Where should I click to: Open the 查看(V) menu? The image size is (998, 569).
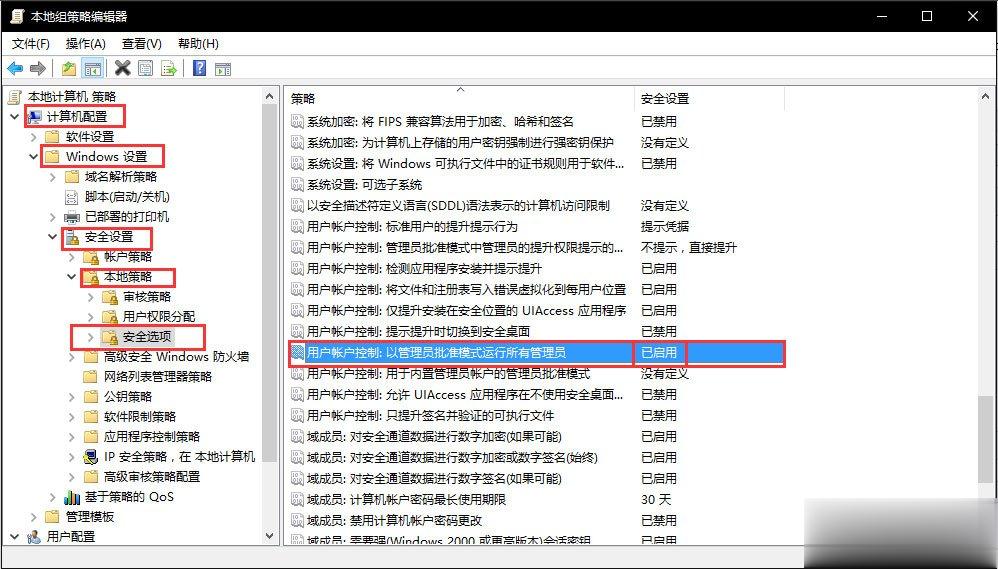pos(141,43)
